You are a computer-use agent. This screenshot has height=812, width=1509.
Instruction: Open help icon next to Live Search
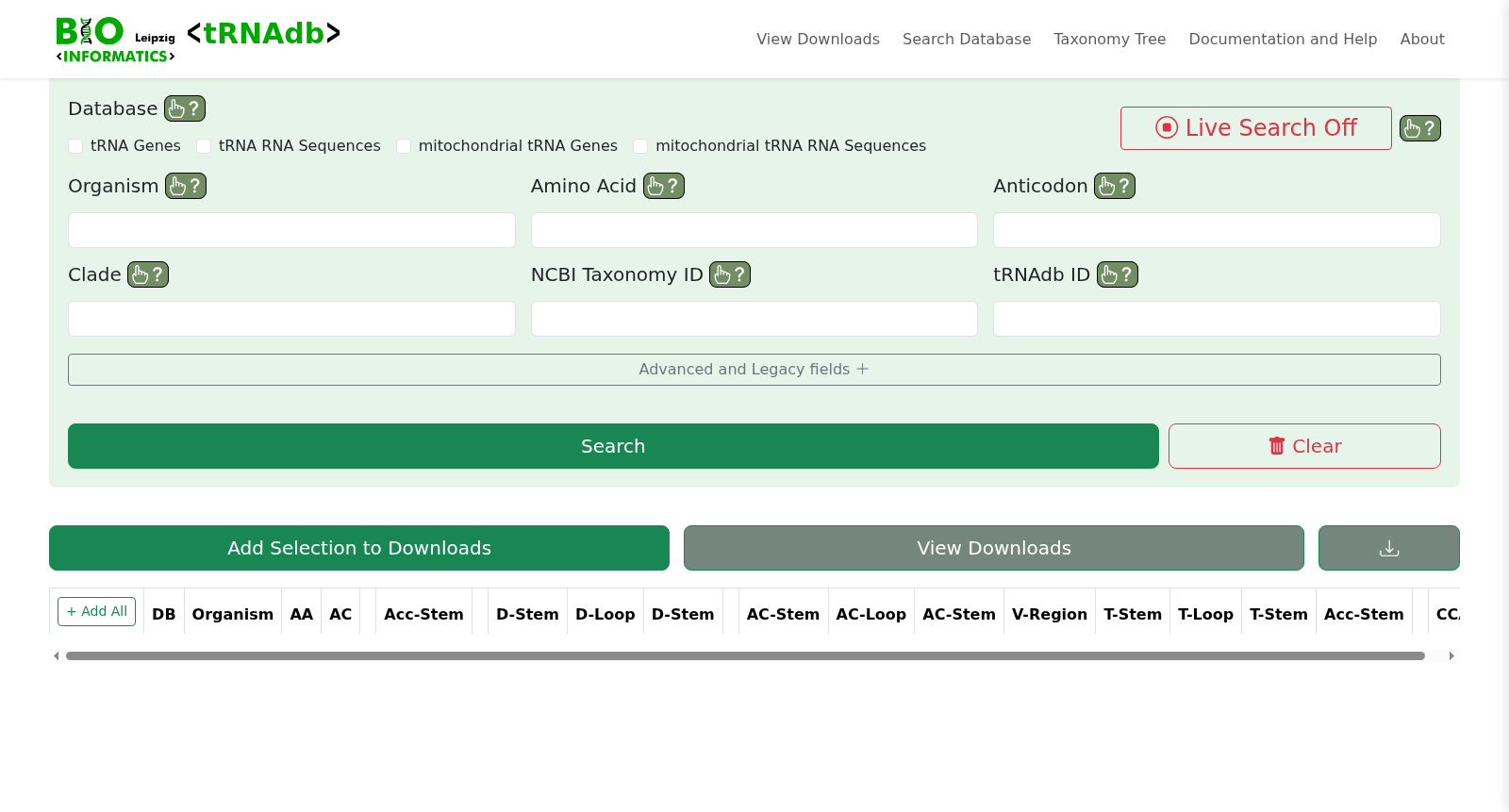(x=1420, y=128)
